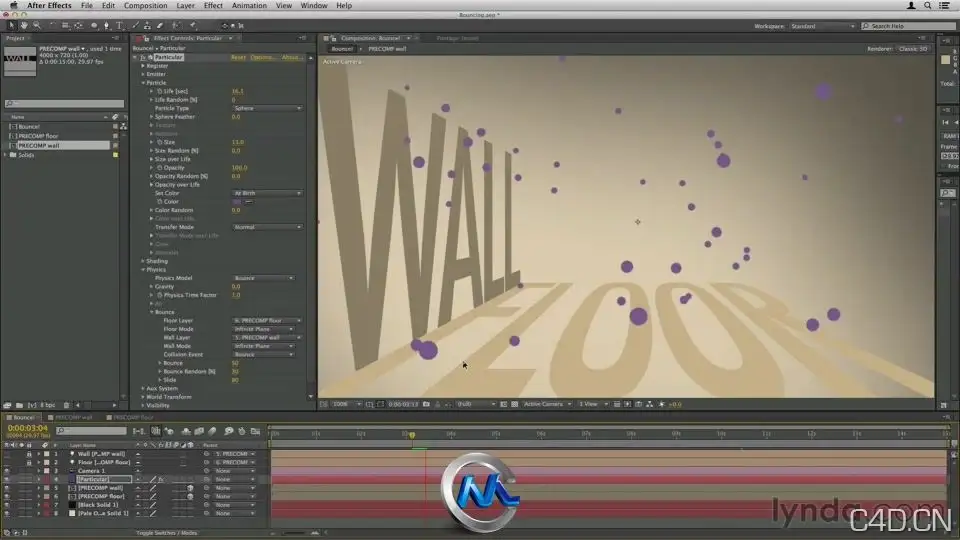The width and height of the screenshot is (960, 540).
Task: Hide the PRECOMP floor layer 6
Action: [7, 497]
